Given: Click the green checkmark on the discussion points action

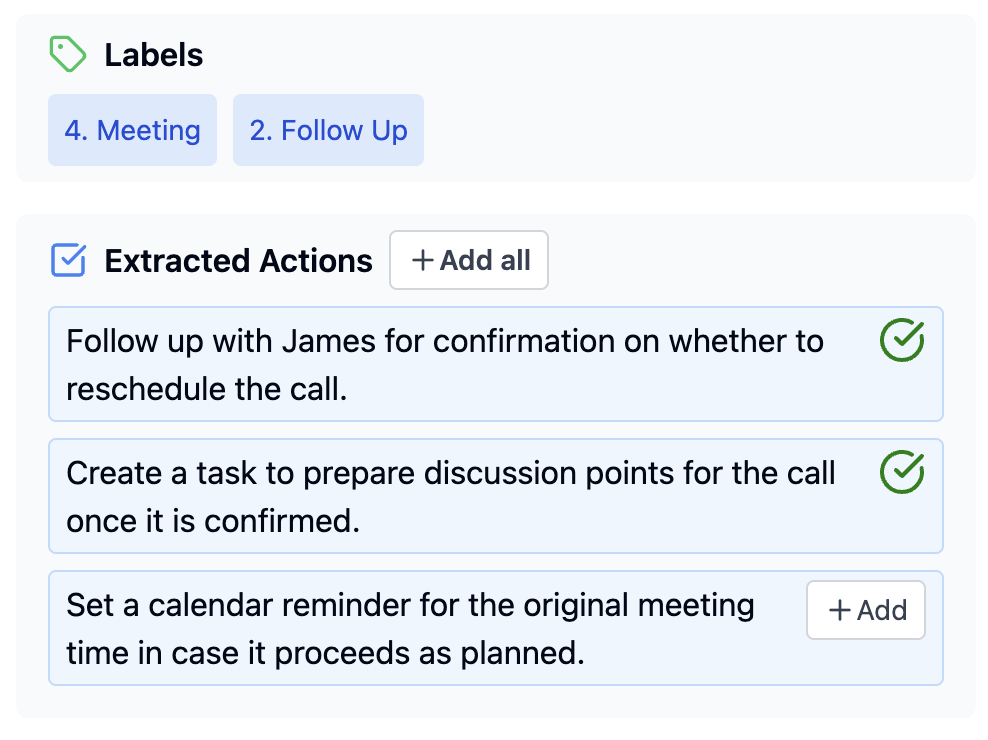Looking at the screenshot, I should coord(901,472).
